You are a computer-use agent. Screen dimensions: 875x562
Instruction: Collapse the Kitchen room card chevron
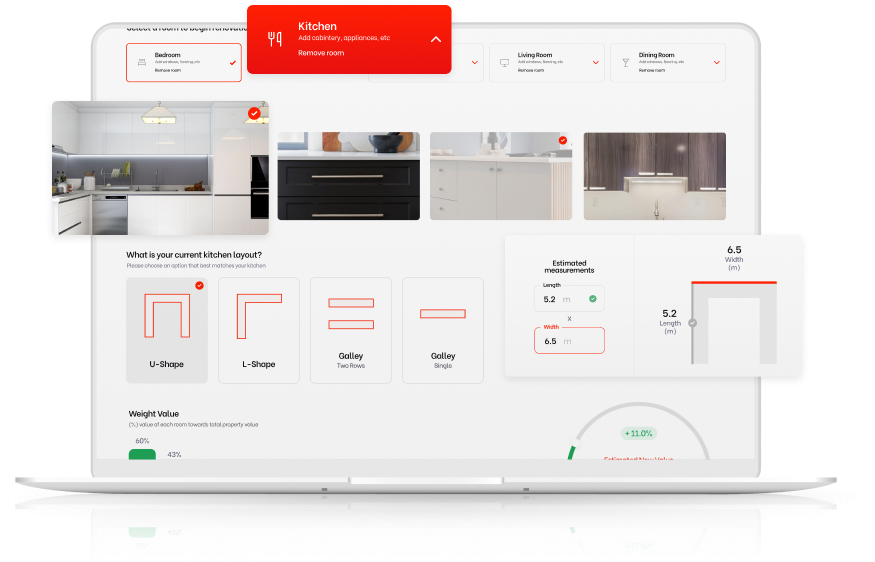435,39
